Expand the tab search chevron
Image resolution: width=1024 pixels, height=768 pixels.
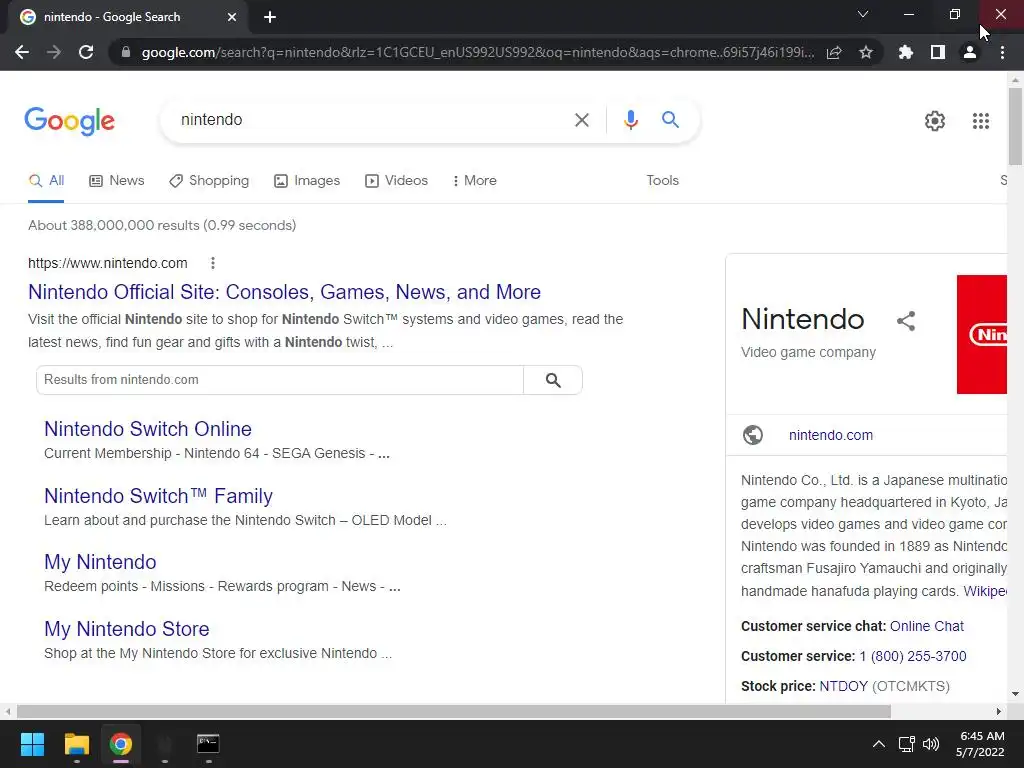click(863, 14)
